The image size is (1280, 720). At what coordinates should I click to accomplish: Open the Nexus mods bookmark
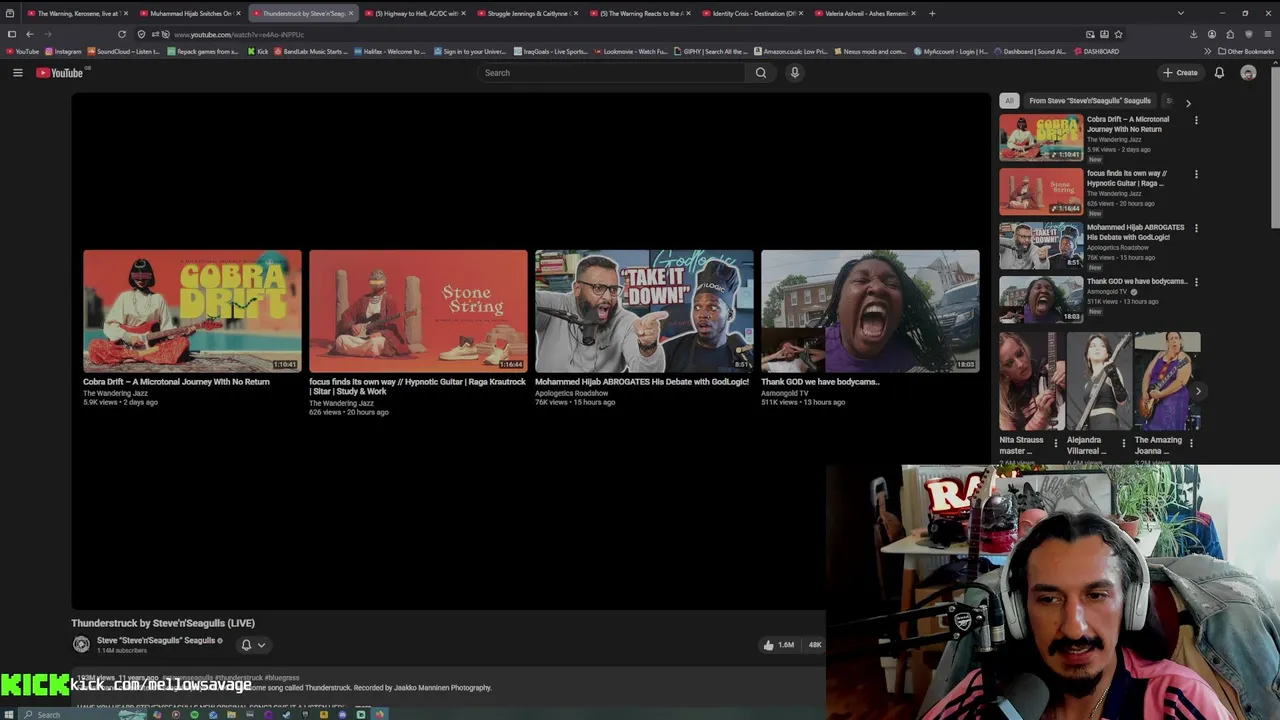870,51
